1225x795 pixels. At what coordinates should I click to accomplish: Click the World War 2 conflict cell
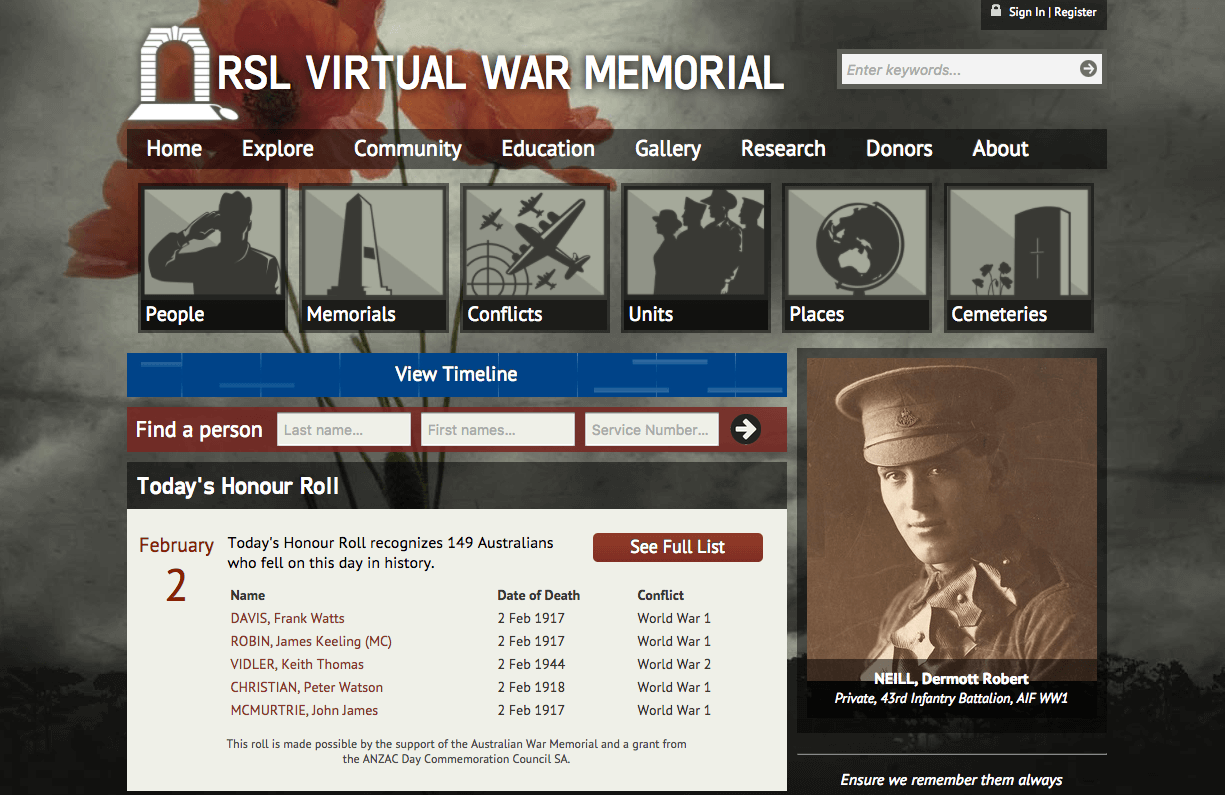click(674, 664)
